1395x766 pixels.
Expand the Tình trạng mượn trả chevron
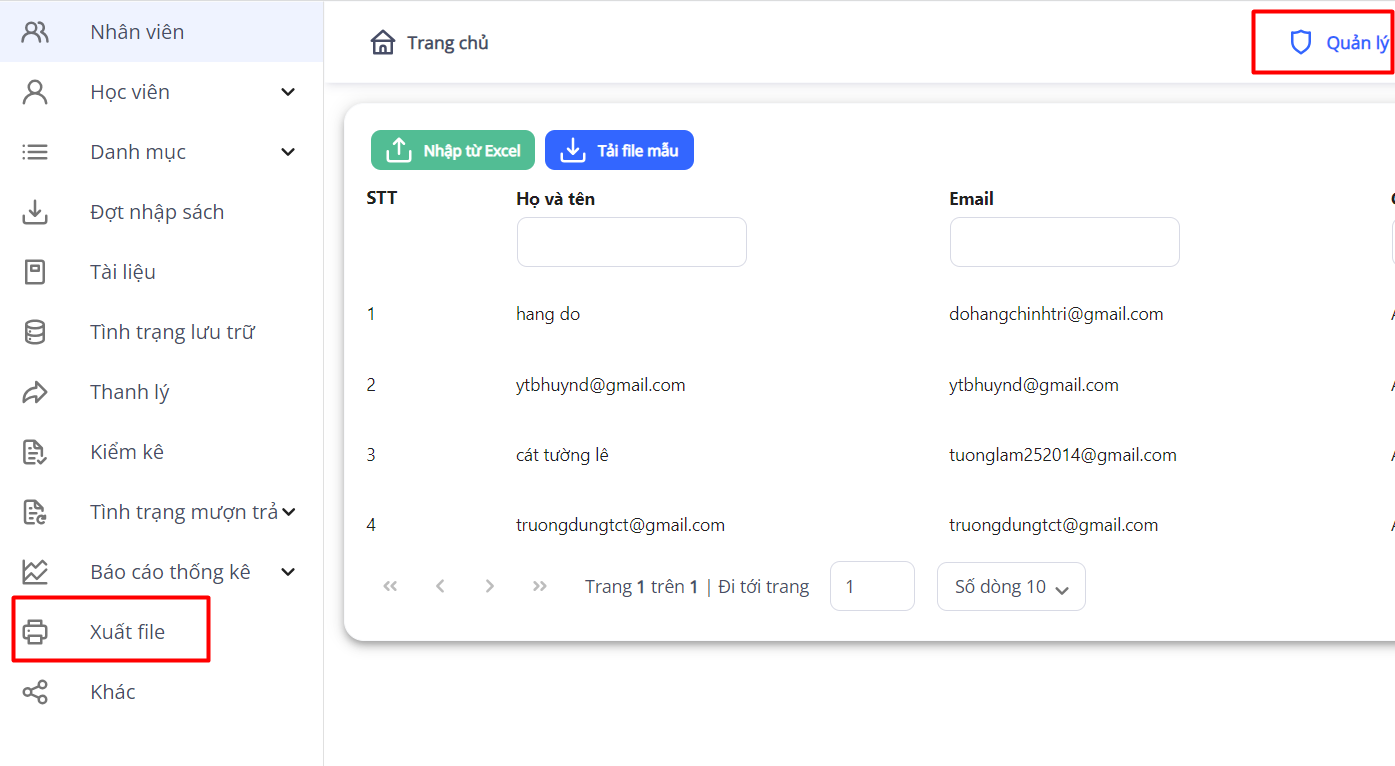[289, 512]
